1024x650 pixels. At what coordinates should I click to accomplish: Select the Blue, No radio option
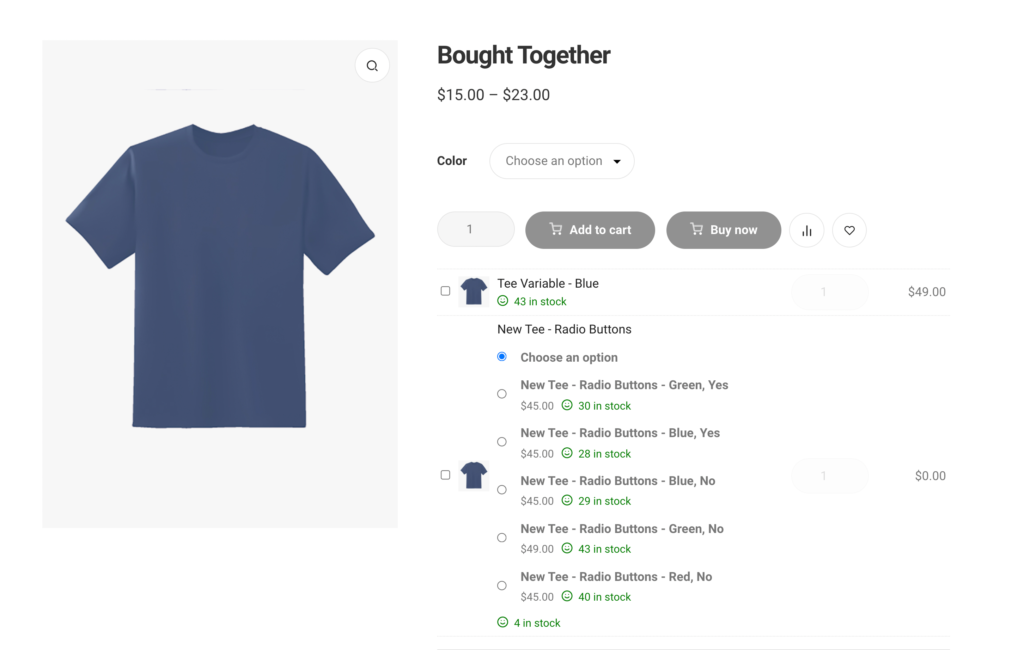pos(502,490)
